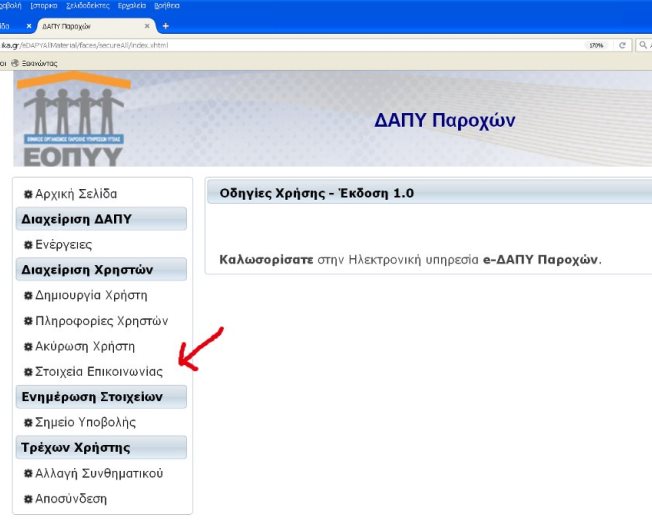This screenshot has width=652, height=531.
Task: Click gear icon beside Πληροφορίες Χρηστών
Action: click(x=28, y=321)
